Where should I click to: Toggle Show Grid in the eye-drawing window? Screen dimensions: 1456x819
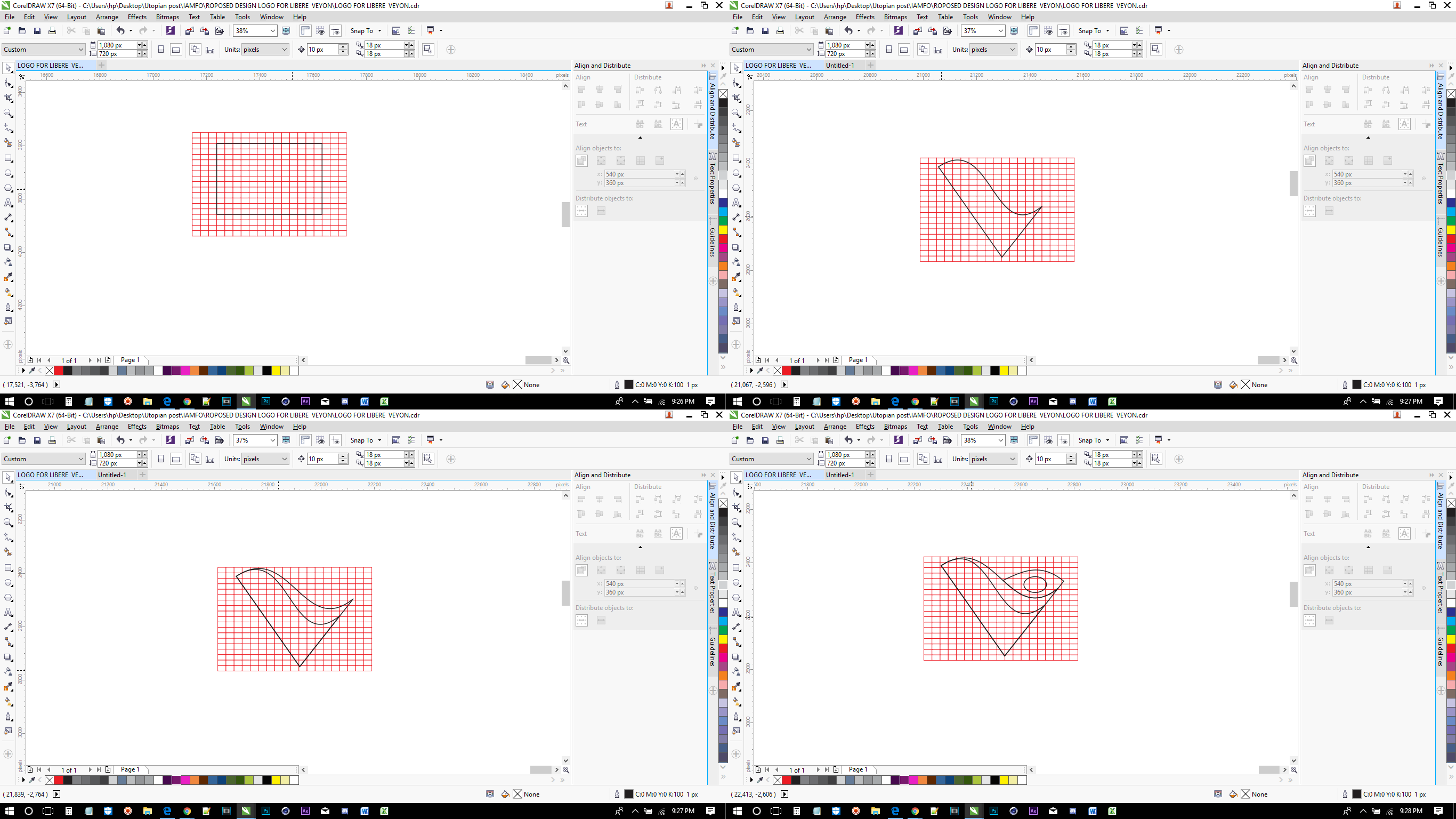[x=1048, y=440]
